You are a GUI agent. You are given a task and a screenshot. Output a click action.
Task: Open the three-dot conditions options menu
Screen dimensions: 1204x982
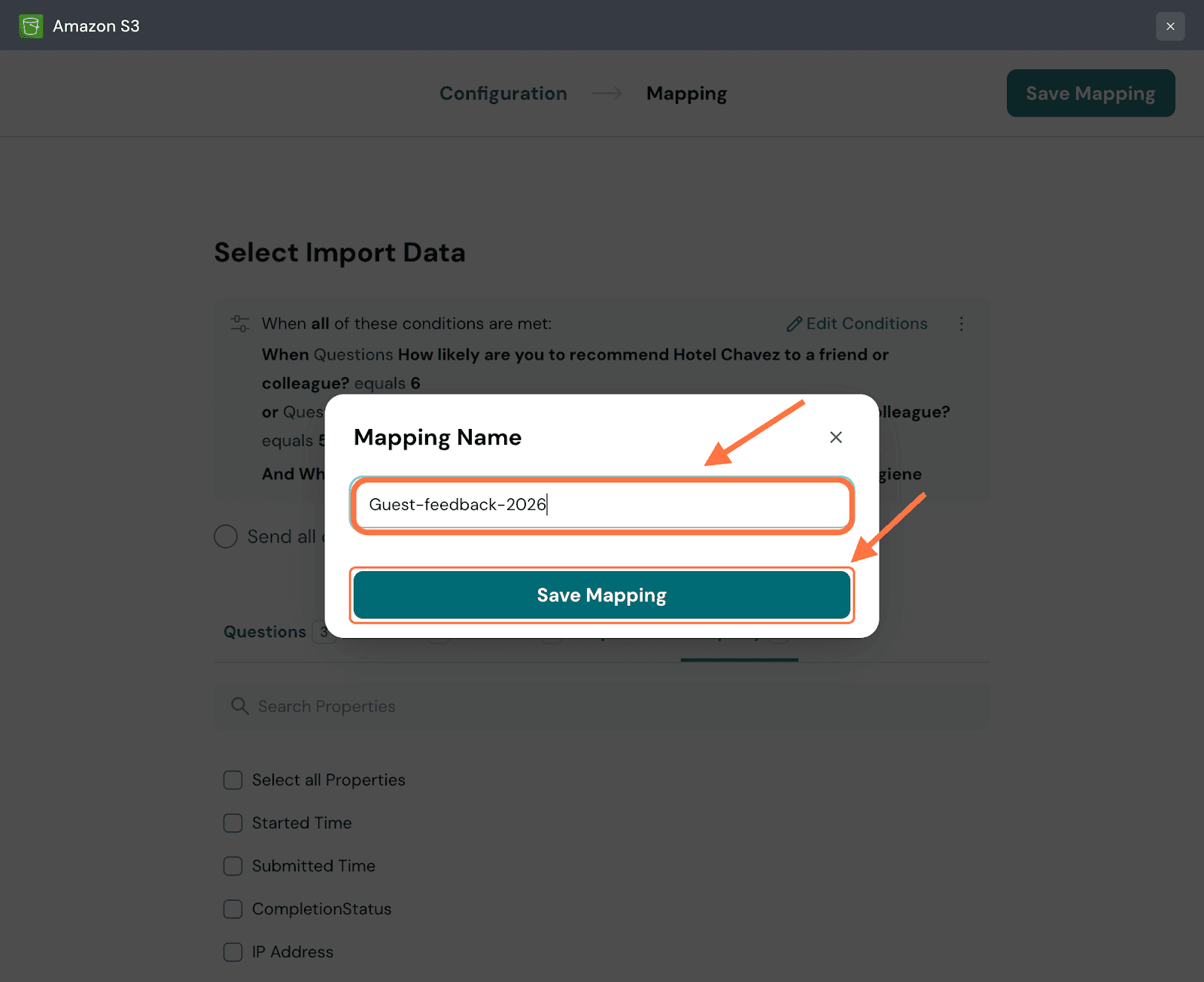961,324
